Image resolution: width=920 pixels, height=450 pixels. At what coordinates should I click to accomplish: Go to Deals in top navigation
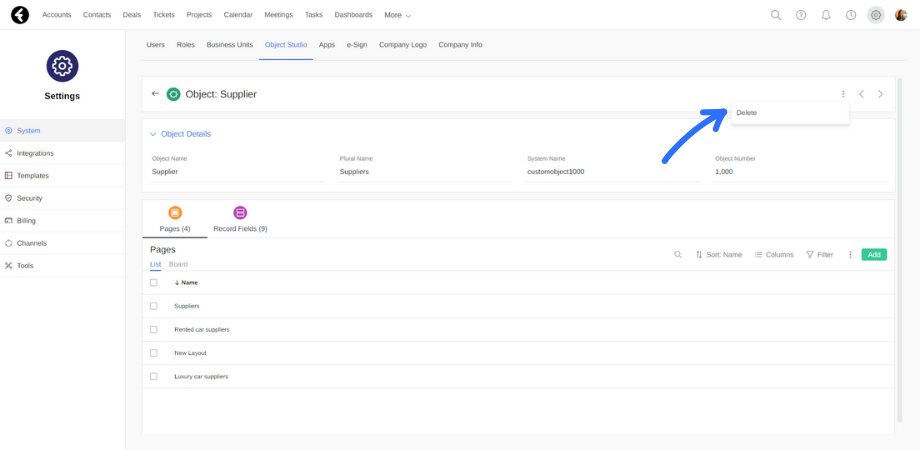coord(132,15)
